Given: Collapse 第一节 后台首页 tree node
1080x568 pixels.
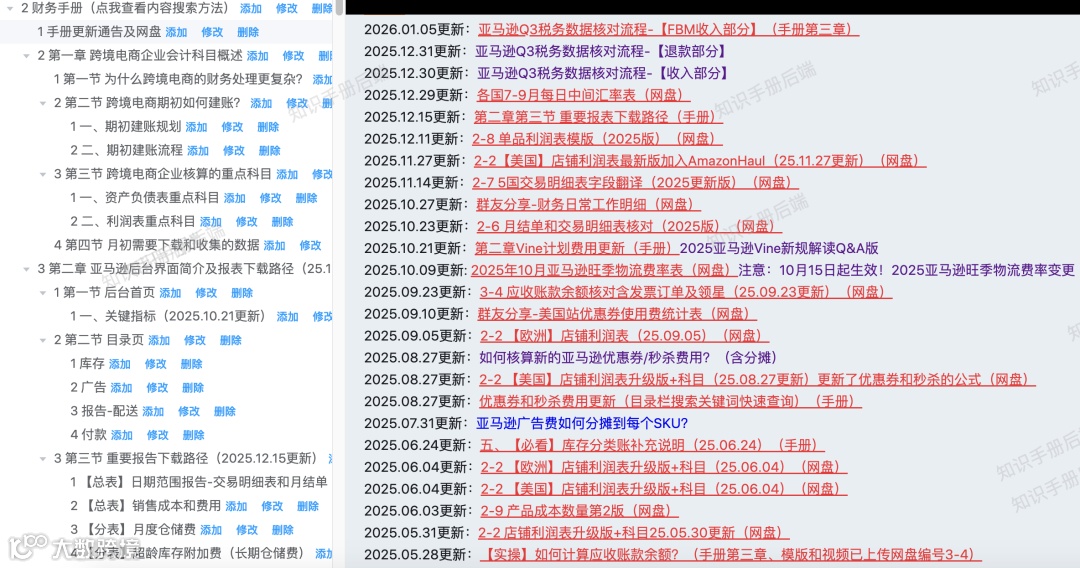Looking at the screenshot, I should [43, 293].
